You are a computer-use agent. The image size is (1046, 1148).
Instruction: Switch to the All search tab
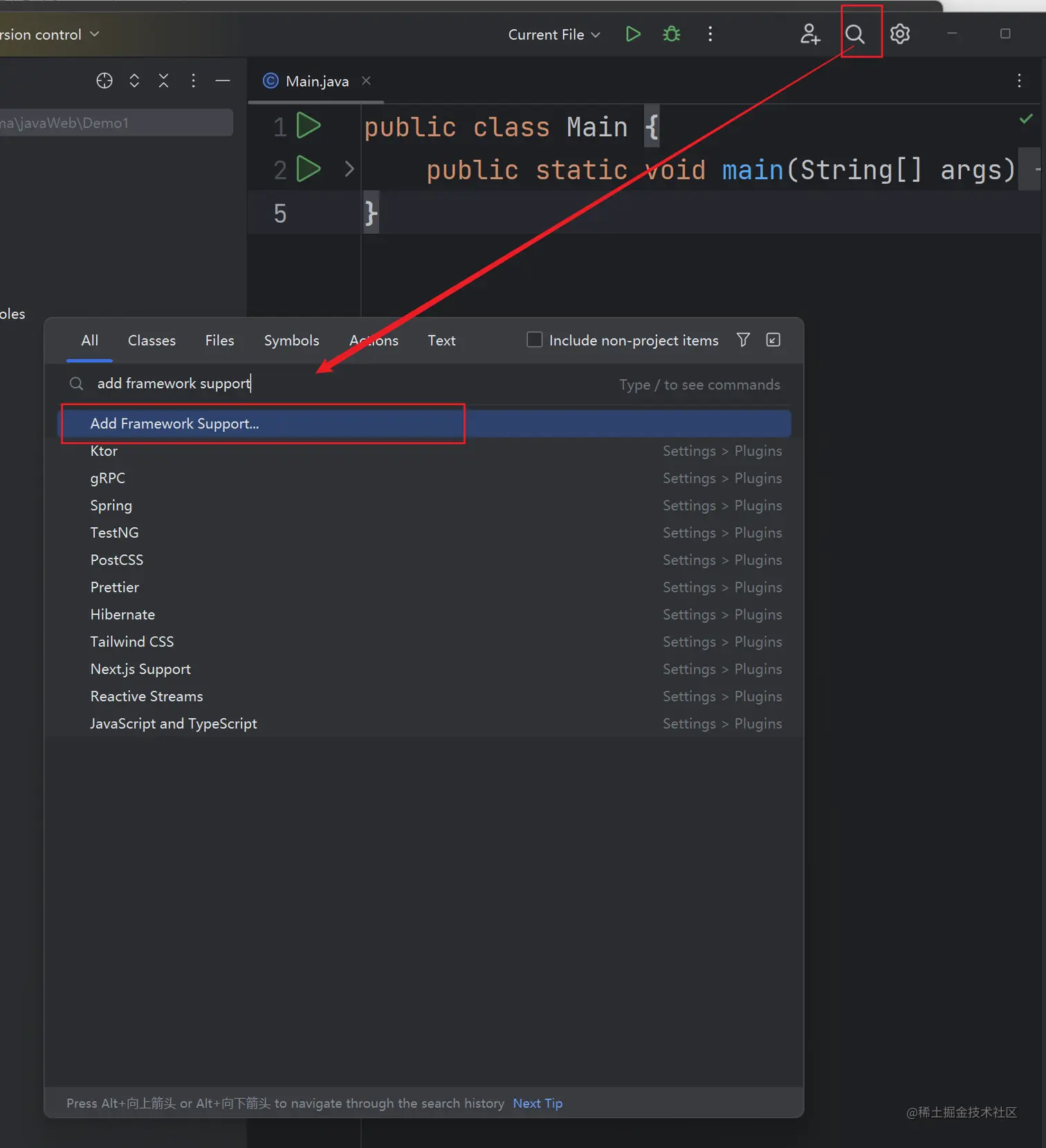(x=89, y=340)
